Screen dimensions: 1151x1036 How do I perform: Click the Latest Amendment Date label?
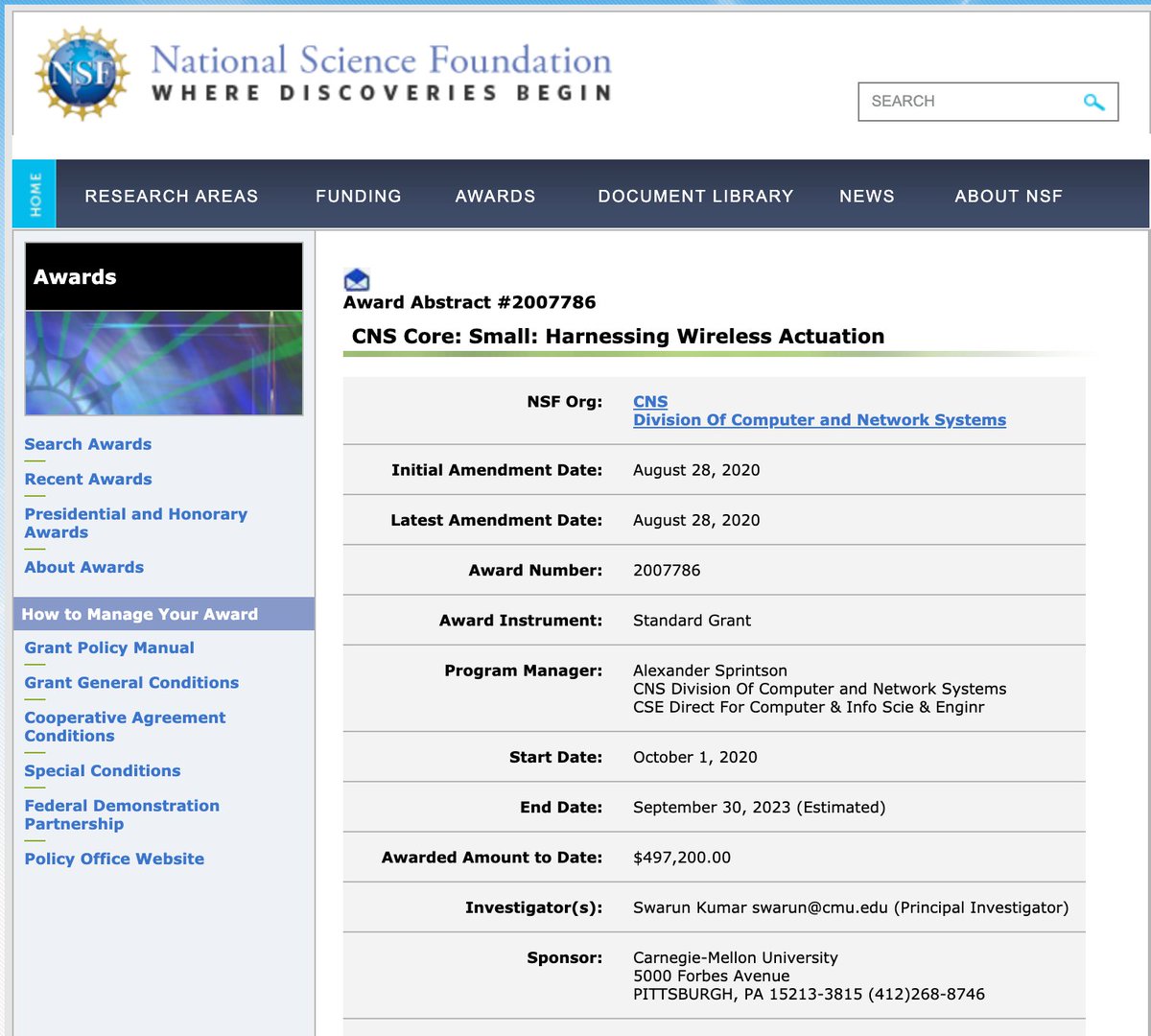497,520
